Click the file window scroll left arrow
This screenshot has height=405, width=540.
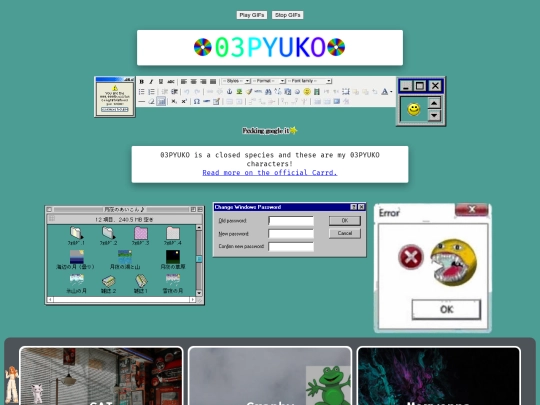pyautogui.click(x=50, y=300)
